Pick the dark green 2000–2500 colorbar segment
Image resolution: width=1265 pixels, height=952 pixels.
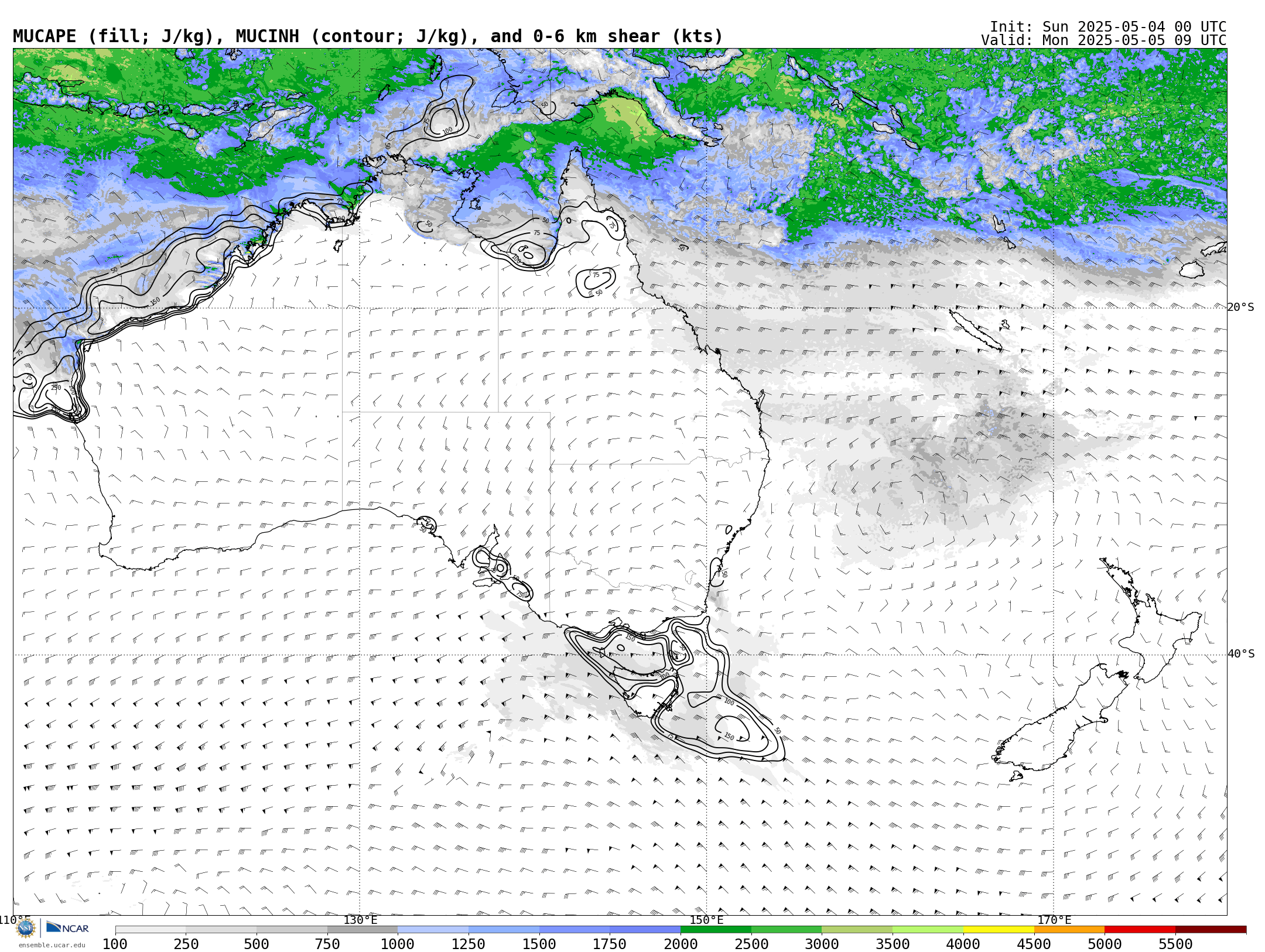[716, 930]
